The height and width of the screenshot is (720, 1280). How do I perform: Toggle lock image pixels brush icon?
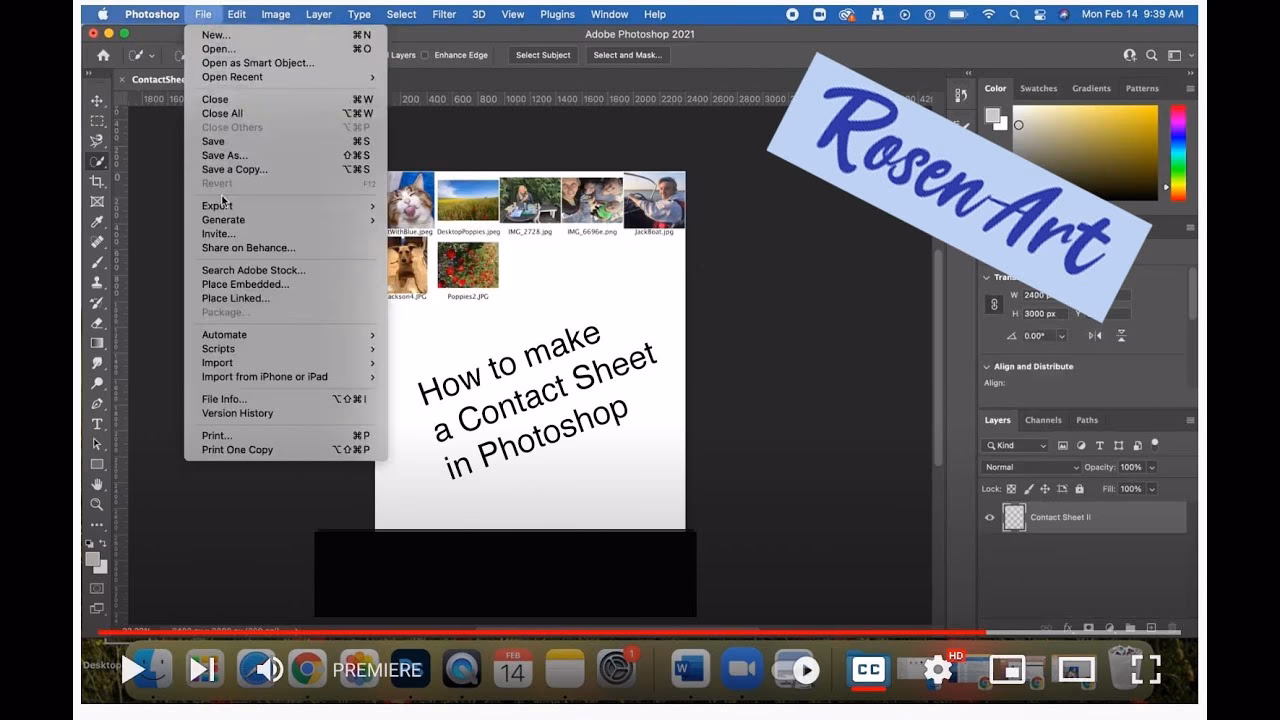tap(1028, 489)
